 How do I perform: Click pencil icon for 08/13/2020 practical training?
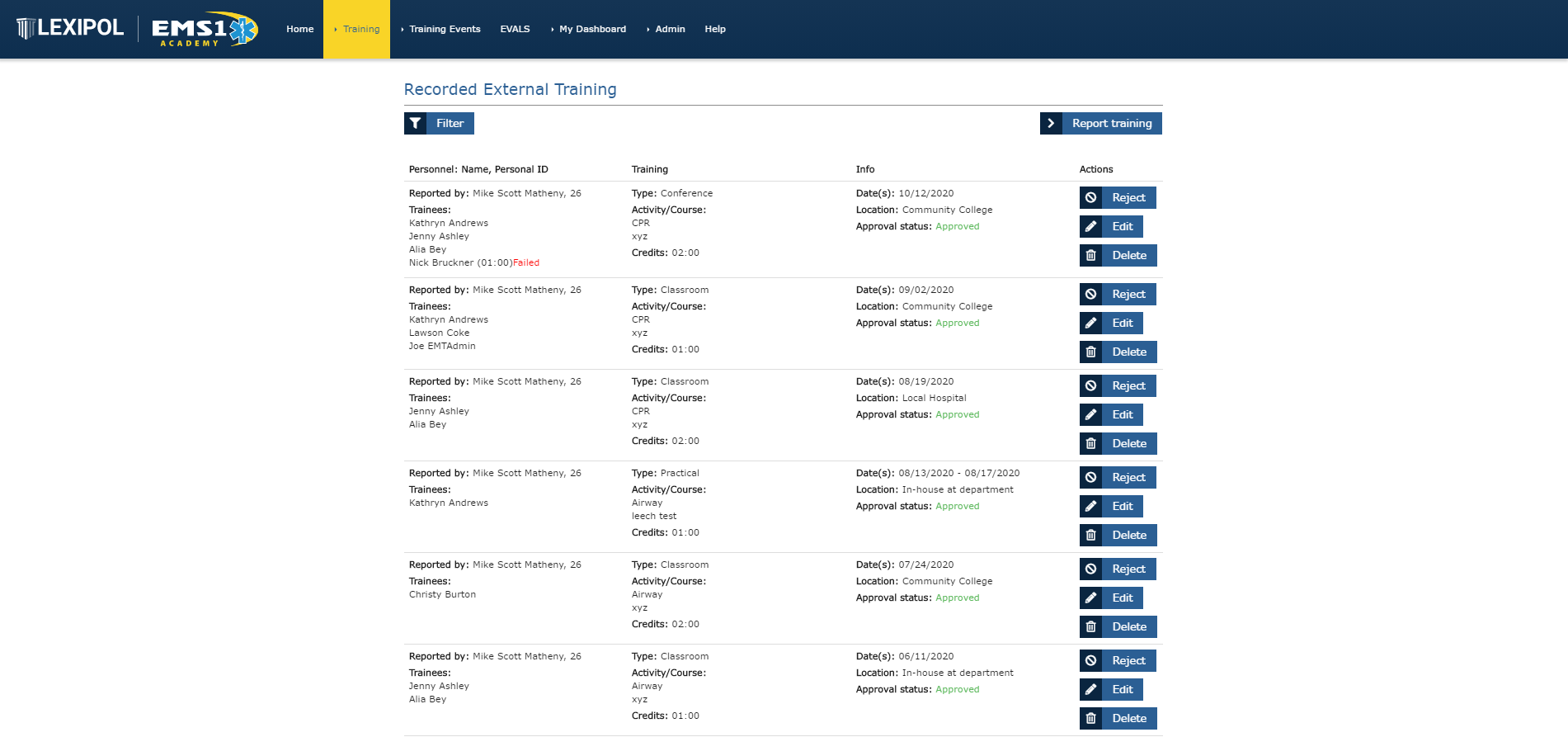[1090, 506]
